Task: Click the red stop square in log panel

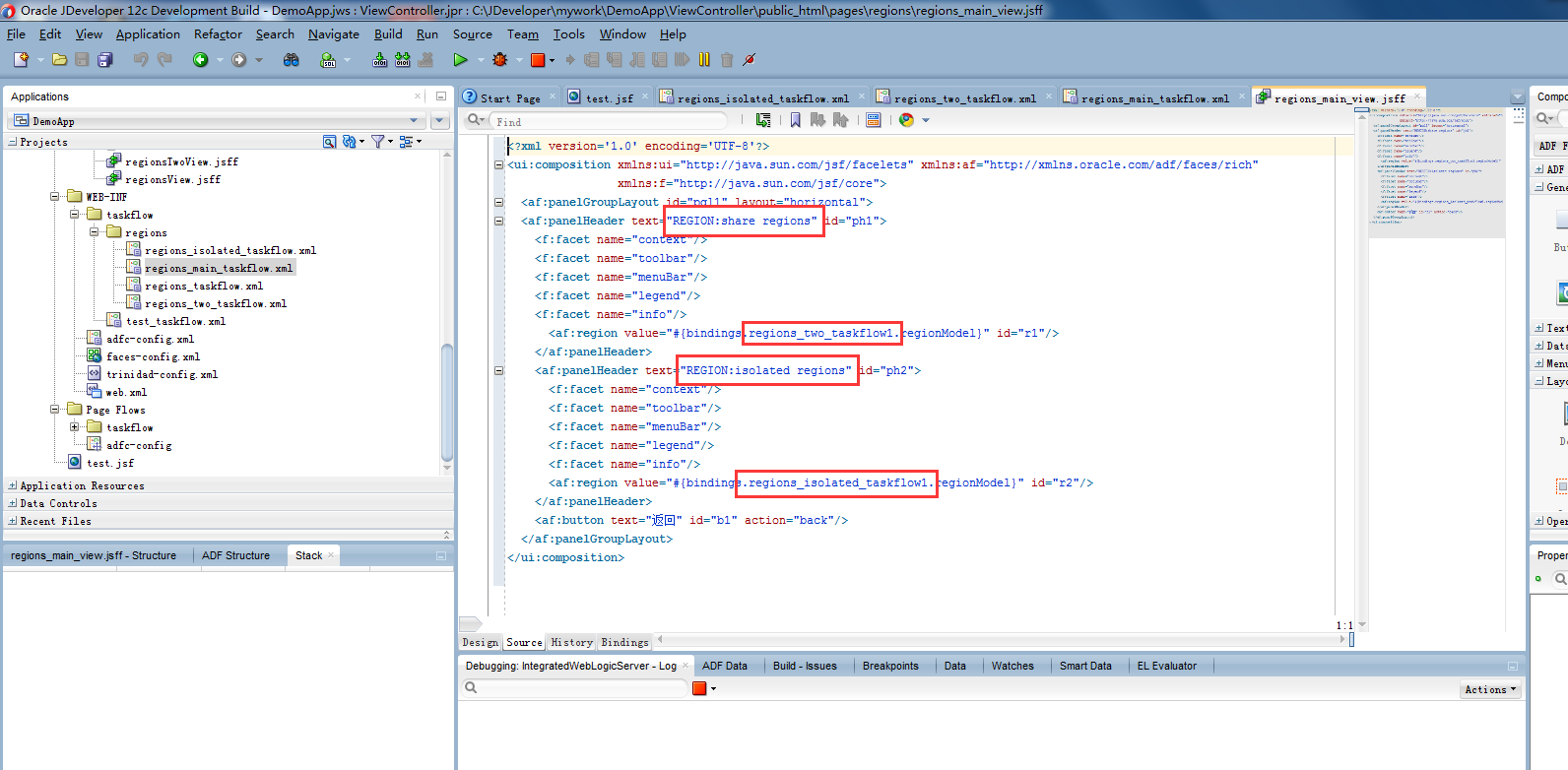Action: [x=700, y=688]
